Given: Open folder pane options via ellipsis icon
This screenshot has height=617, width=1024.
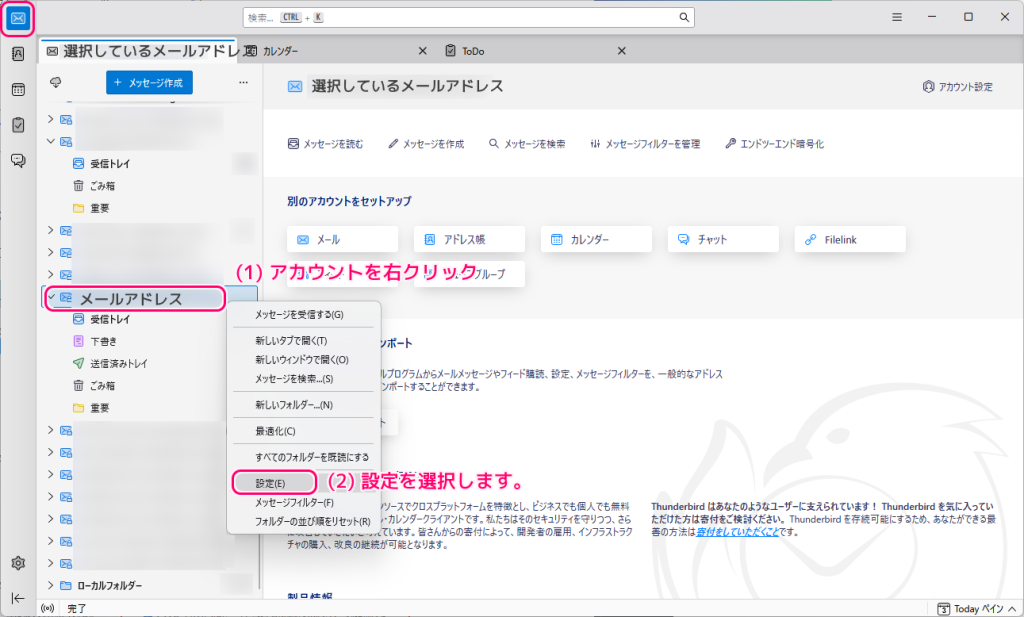Looking at the screenshot, I should point(242,83).
